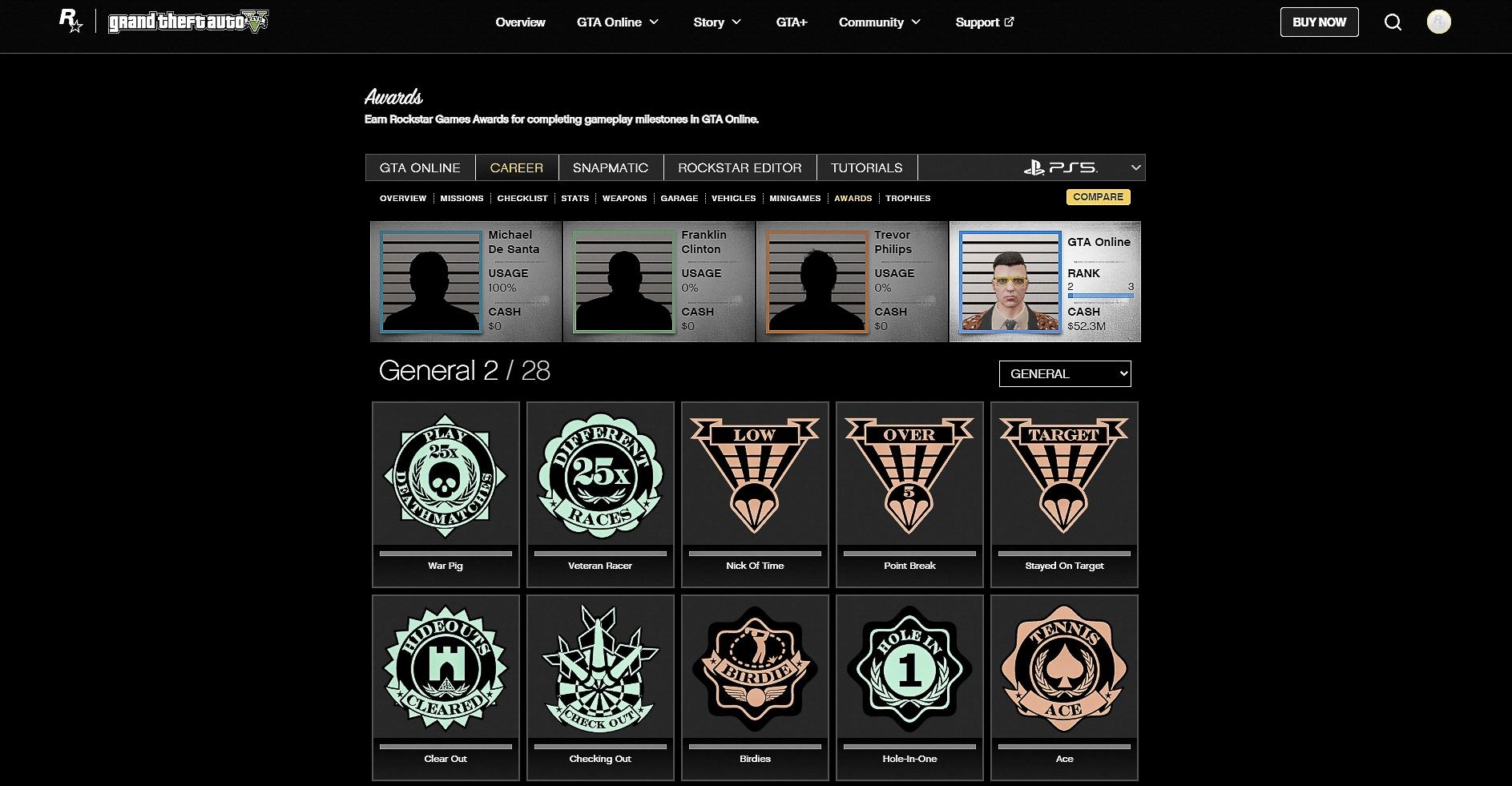Expand the Story navigation menu
Viewport: 1512px width, 786px height.
(x=717, y=22)
